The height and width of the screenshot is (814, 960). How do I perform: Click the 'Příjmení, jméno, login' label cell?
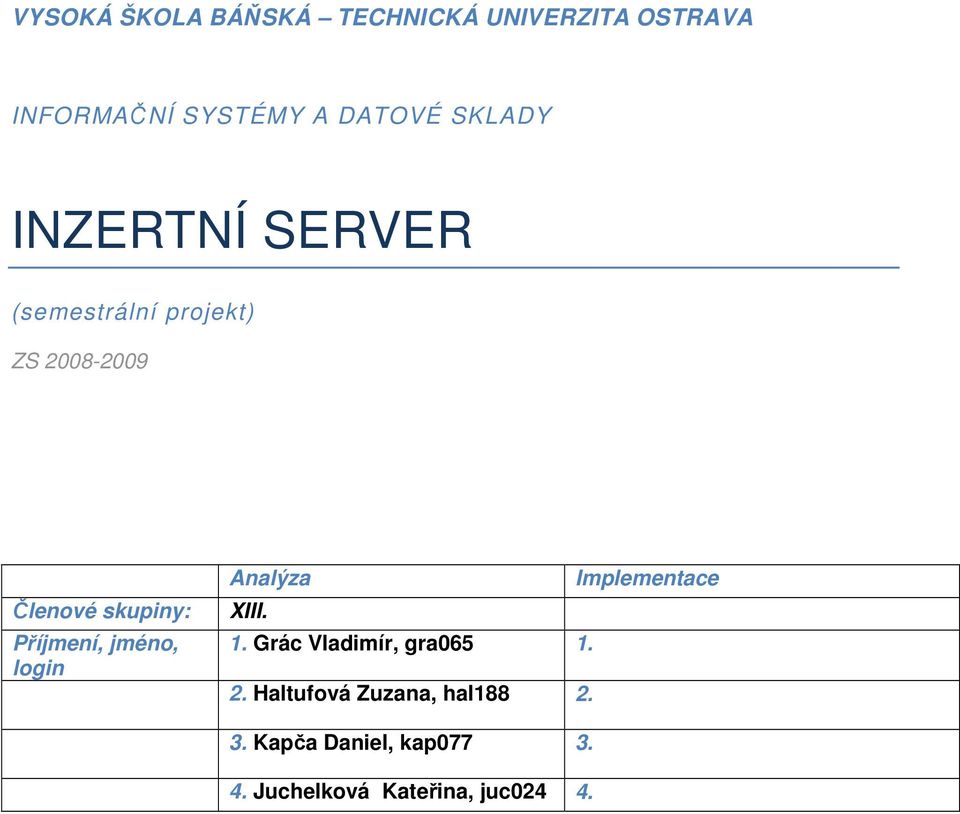pos(110,655)
